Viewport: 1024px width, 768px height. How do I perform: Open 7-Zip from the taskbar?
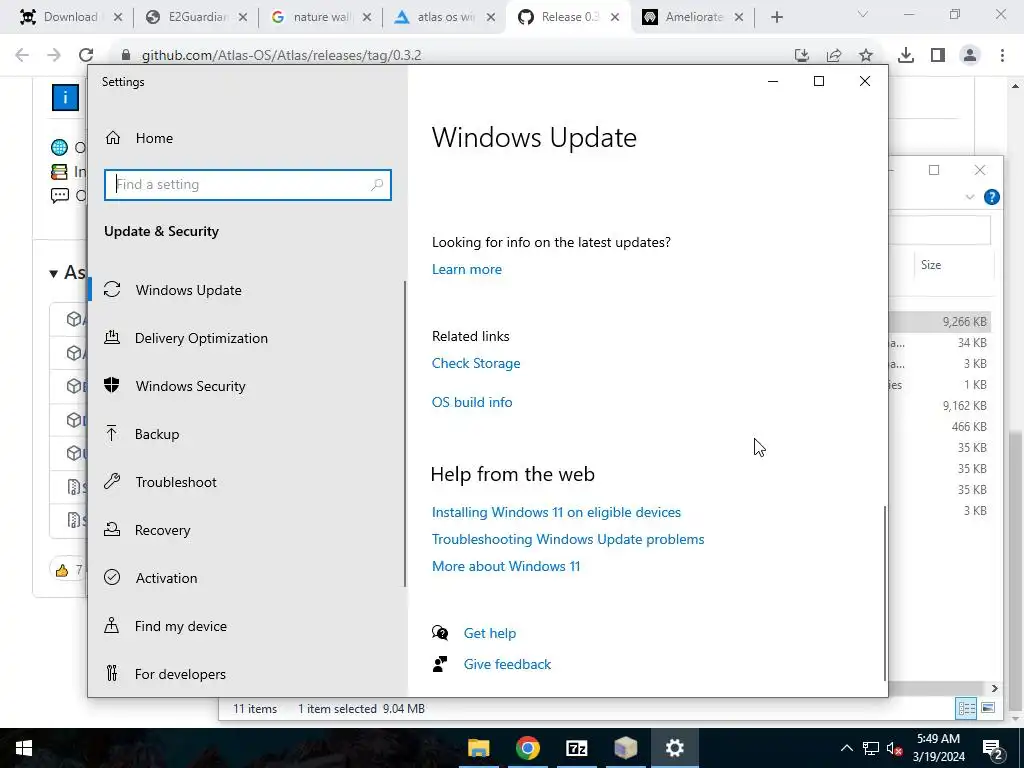(576, 748)
